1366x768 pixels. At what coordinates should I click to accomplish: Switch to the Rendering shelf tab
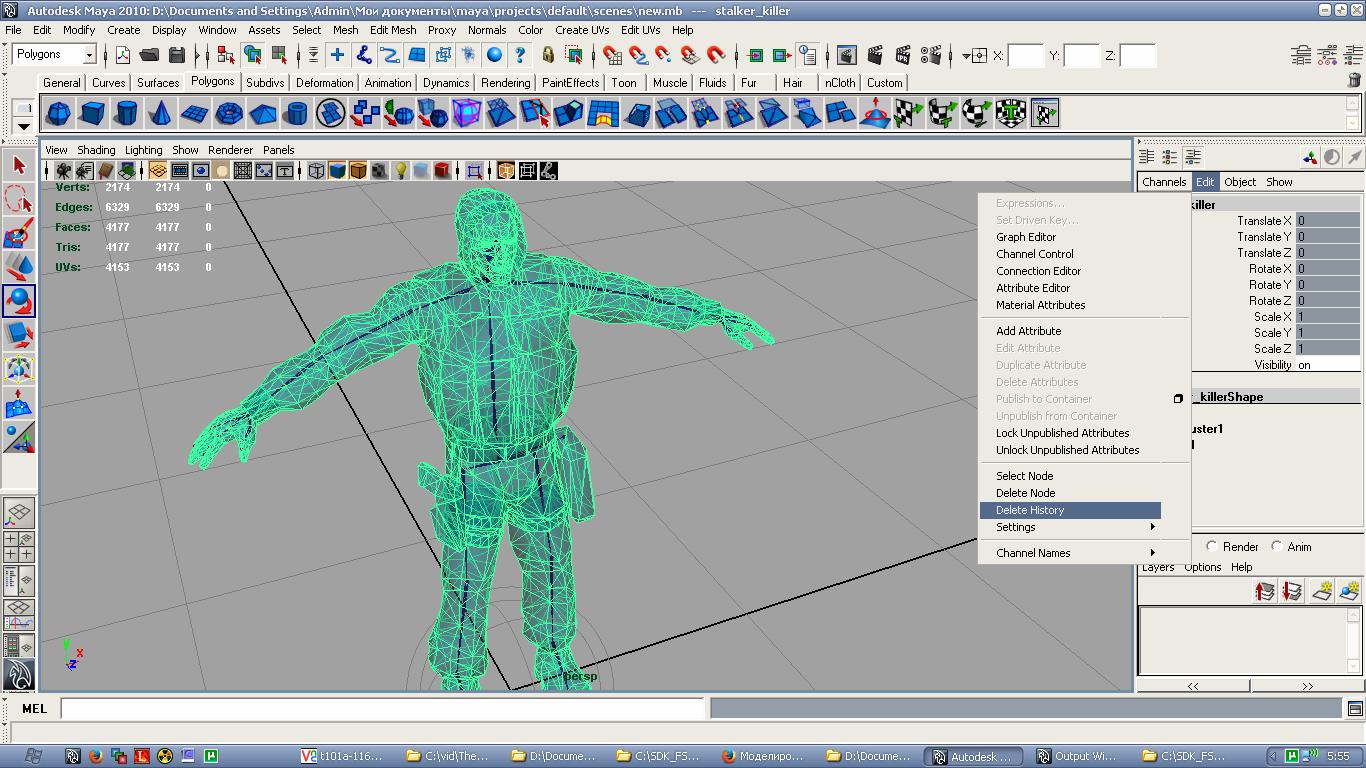pyautogui.click(x=505, y=83)
